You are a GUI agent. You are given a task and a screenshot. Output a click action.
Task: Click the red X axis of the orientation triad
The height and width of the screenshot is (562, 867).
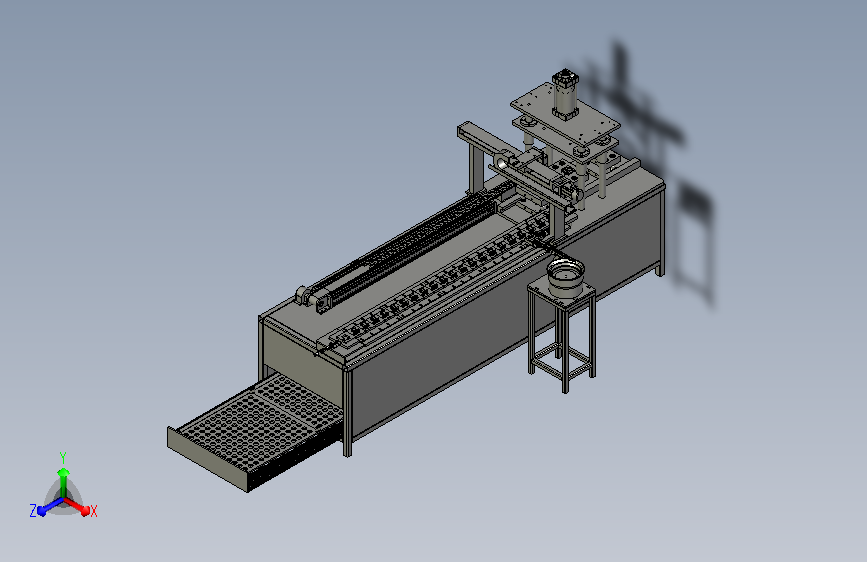pyautogui.click(x=79, y=506)
